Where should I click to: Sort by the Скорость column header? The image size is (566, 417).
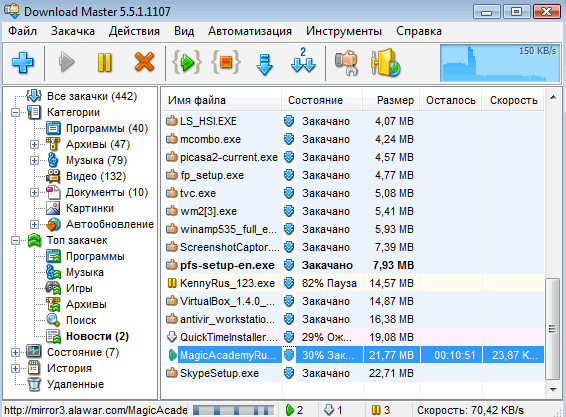(x=513, y=100)
